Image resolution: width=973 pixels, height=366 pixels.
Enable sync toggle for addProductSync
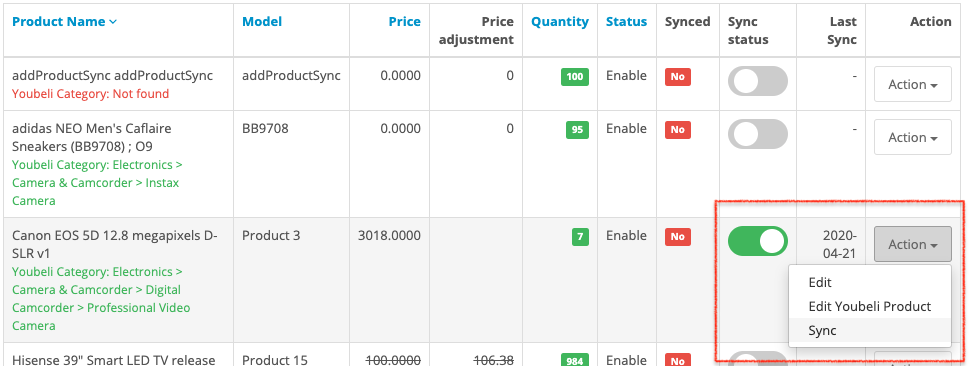758,81
